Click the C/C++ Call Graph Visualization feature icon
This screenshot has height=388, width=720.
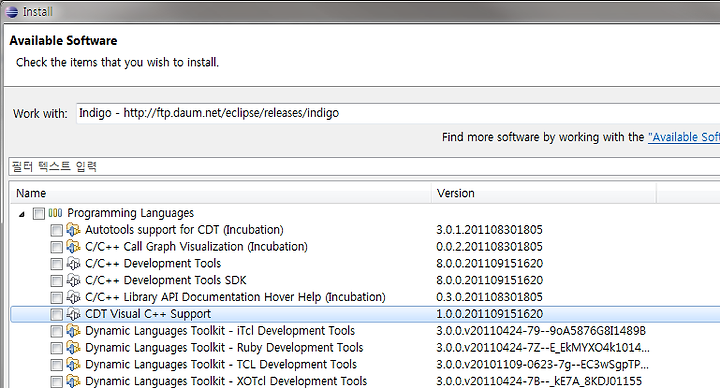pyautogui.click(x=73, y=247)
